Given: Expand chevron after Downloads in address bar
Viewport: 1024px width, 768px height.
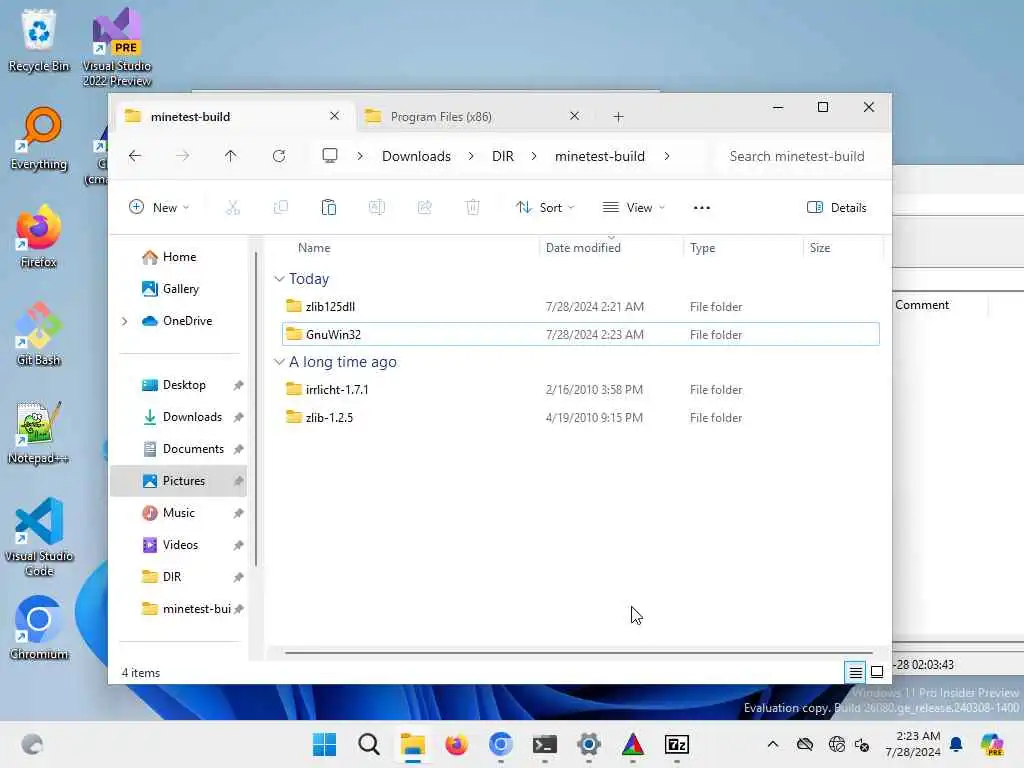Looking at the screenshot, I should 471,156.
